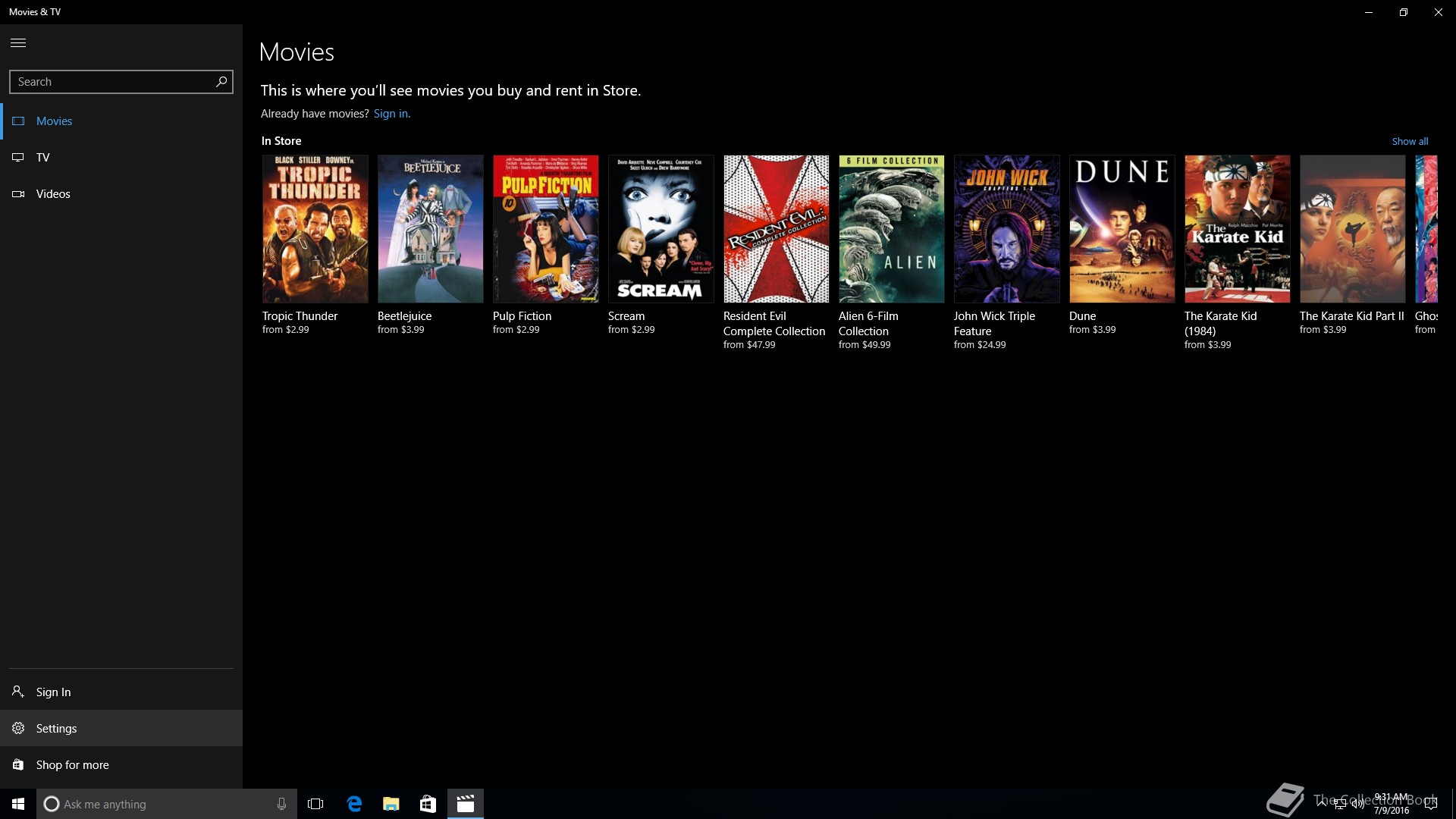Expand the hamburger navigation menu
The height and width of the screenshot is (819, 1456).
pos(18,42)
